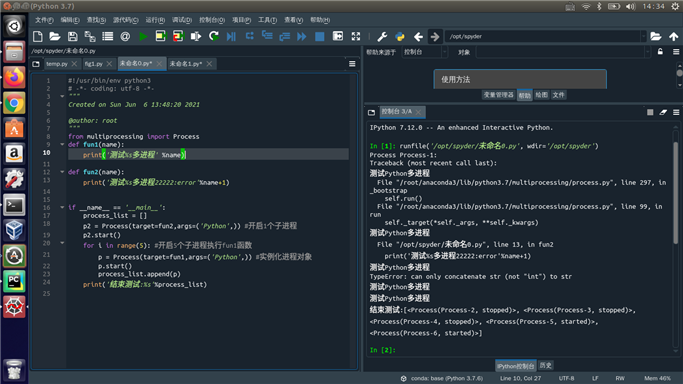The height and width of the screenshot is (384, 683).
Task: Create a new file from the toolbar
Action: 38,37
